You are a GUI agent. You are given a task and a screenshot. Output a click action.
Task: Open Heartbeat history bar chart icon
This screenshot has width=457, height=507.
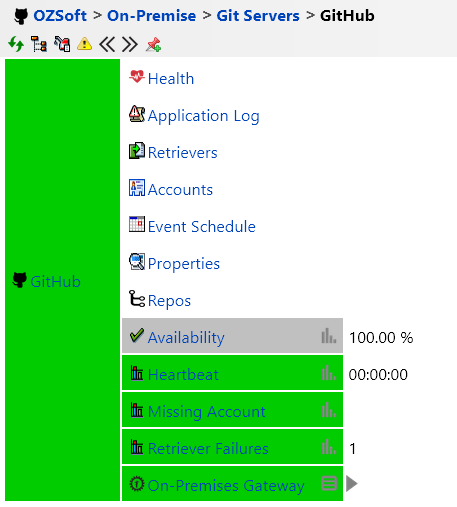tap(329, 373)
